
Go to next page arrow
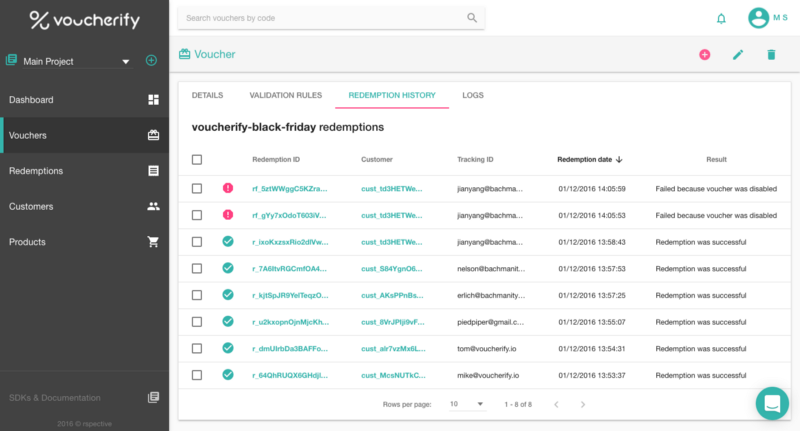point(583,404)
